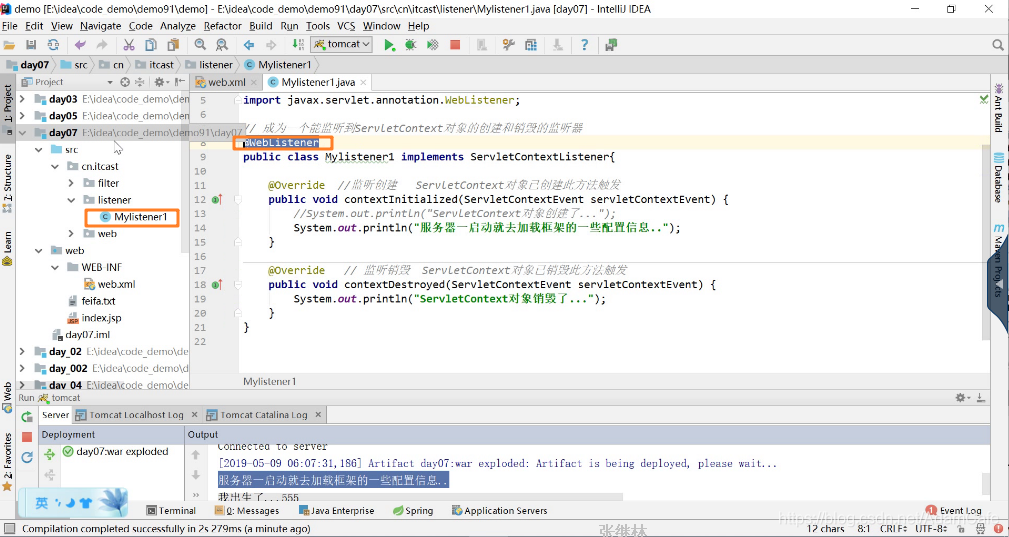Rerun tomcat from the Run panel
Viewport: 1009px width, 537px height.
tap(26, 416)
